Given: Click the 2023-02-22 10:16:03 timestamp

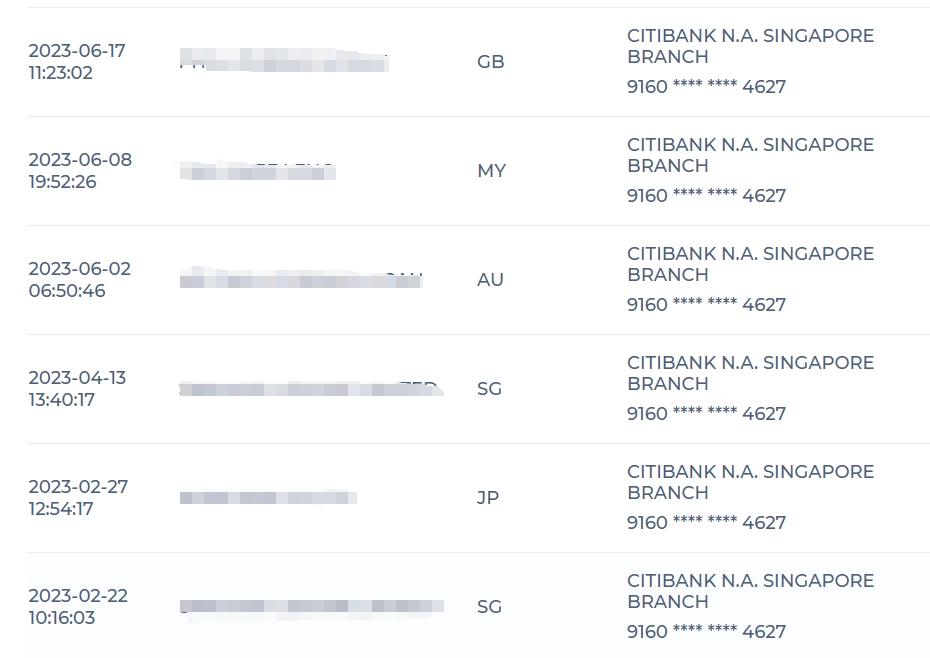Looking at the screenshot, I should pos(78,606).
